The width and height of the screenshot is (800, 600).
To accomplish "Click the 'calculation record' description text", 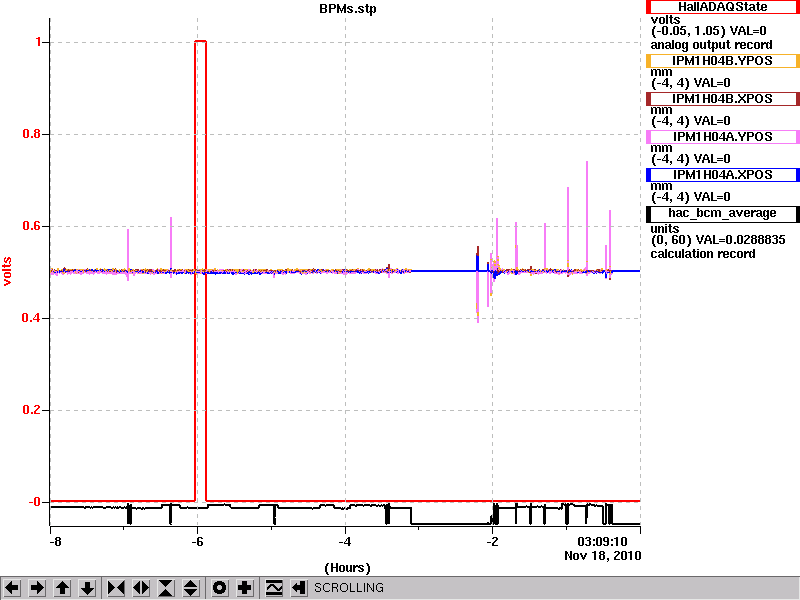I will 703,254.
